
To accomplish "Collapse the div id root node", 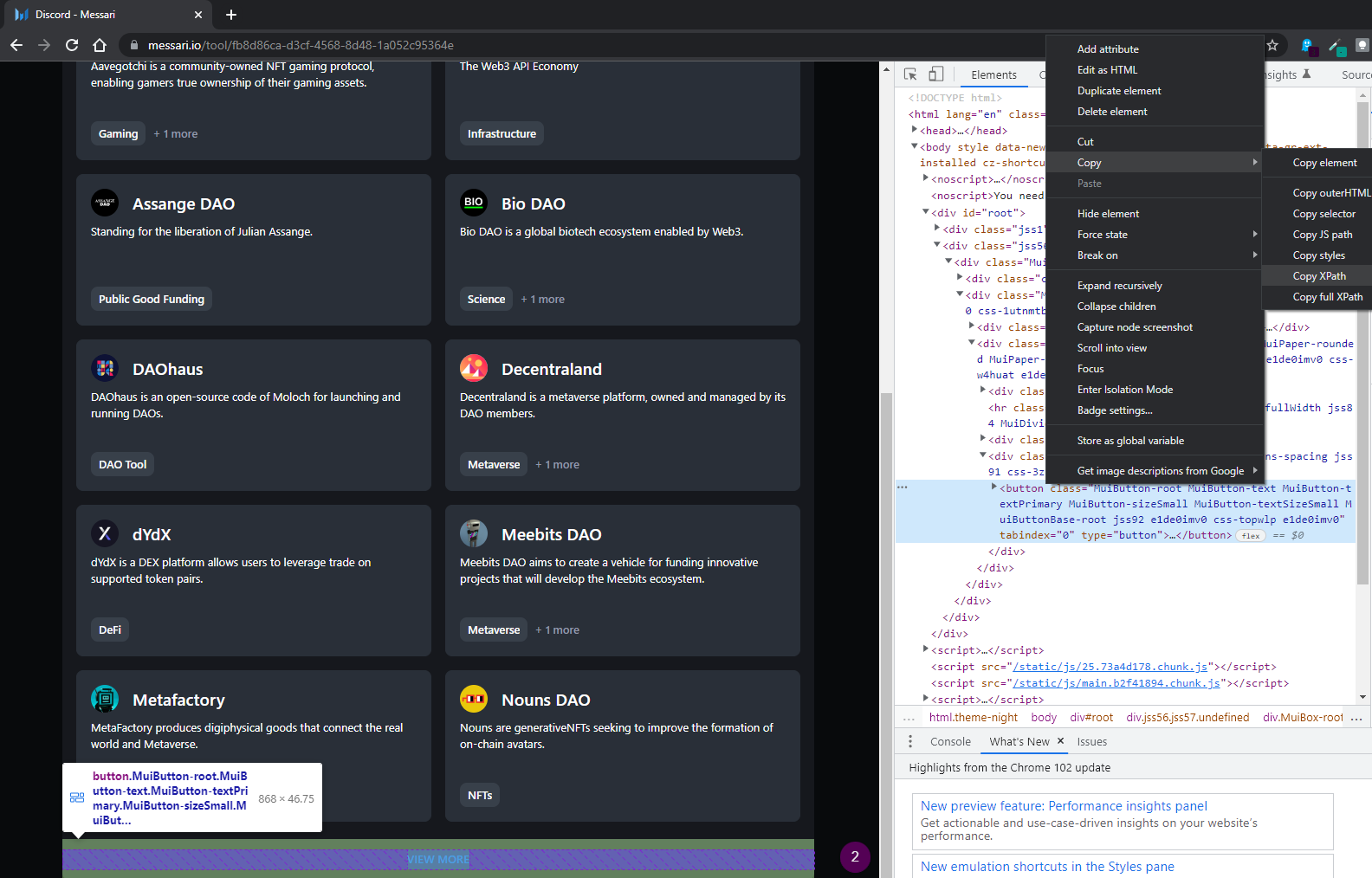I will coord(926,212).
